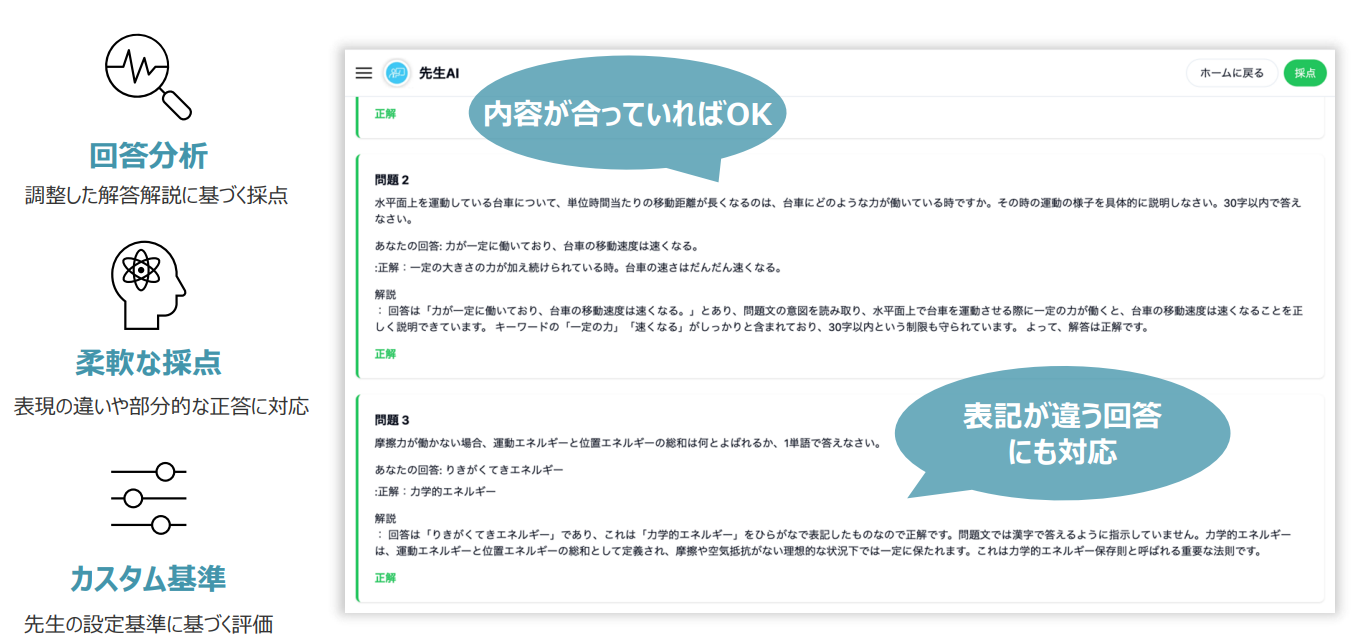Screen dimensions: 1357x637
Task: Click the green 正解 result under 問題 3
Action: [x=385, y=578]
